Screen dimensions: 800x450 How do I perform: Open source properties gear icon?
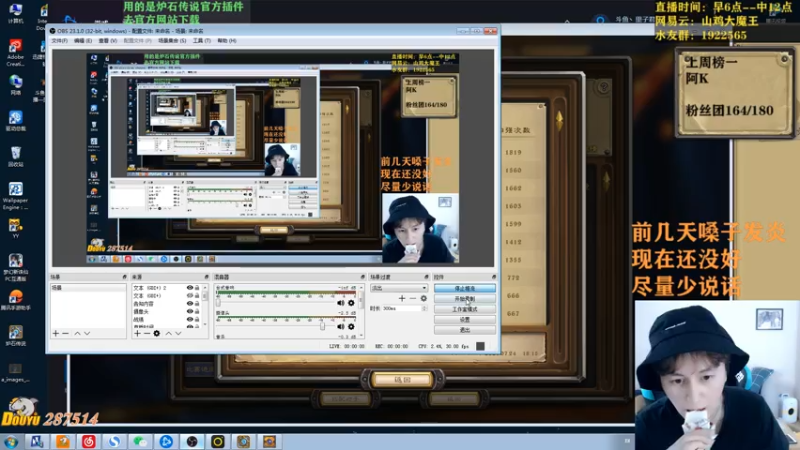[157, 333]
